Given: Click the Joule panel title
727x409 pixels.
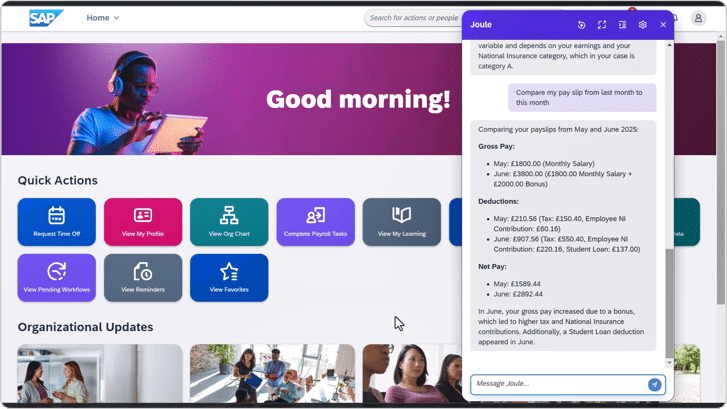Looking at the screenshot, I should click(x=481, y=25).
